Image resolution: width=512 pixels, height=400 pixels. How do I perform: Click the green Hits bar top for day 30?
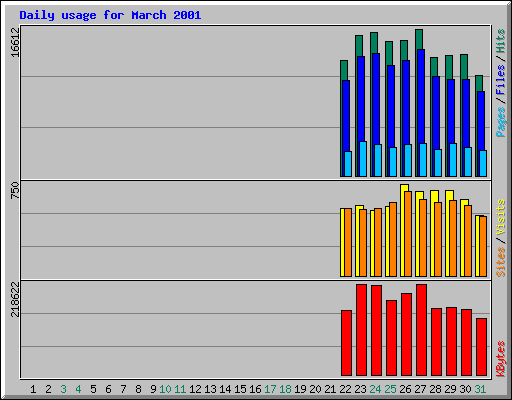pos(464,67)
